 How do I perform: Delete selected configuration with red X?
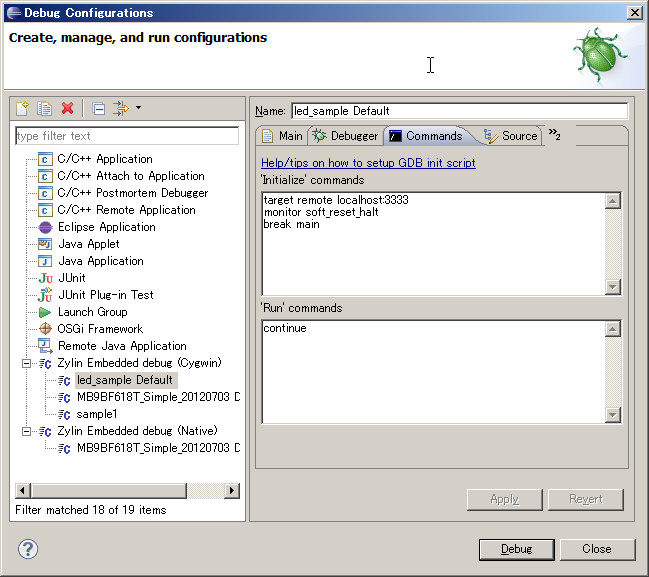point(67,108)
